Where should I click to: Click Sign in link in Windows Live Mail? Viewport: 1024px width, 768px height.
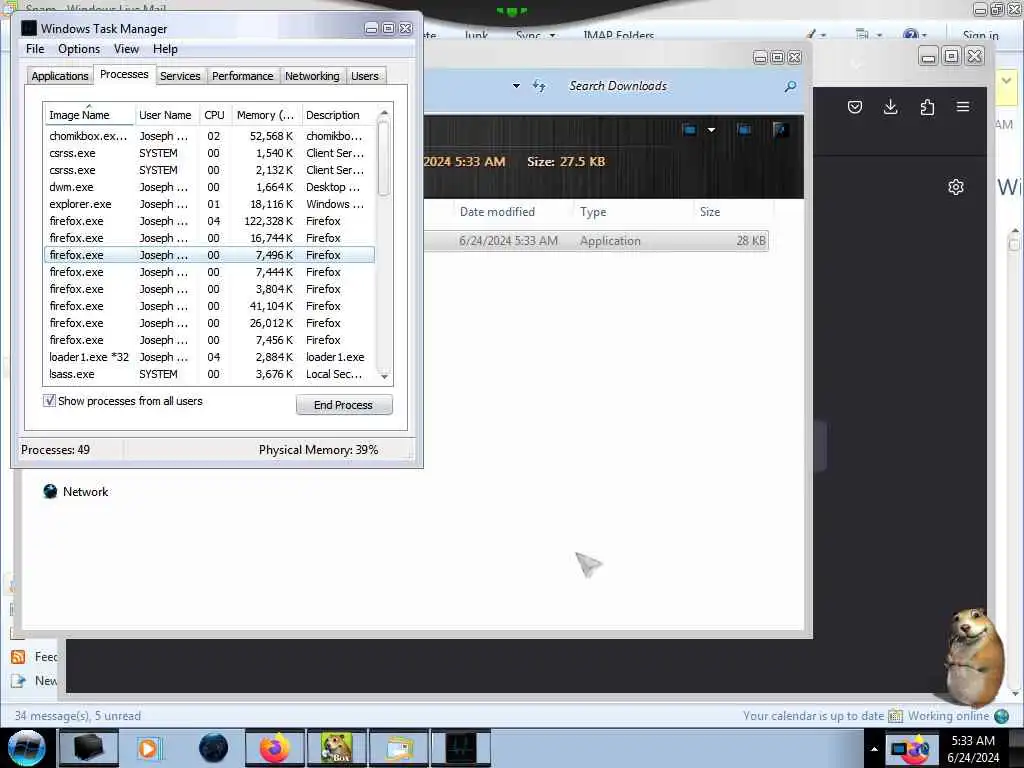point(980,35)
